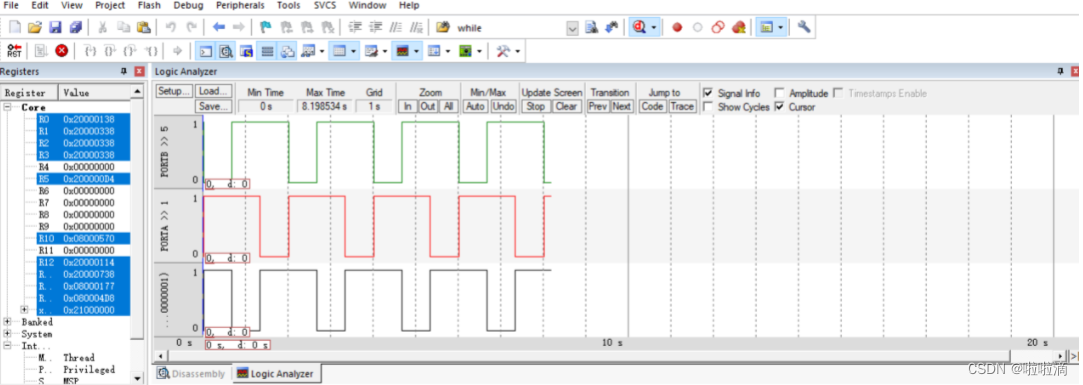Screen dimensions: 1083x385
Task: Open the Debug menu
Action: click(x=189, y=6)
